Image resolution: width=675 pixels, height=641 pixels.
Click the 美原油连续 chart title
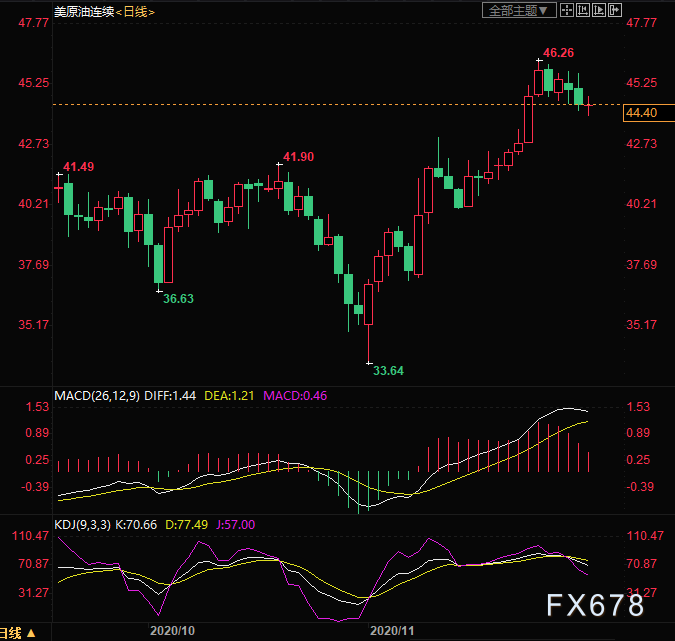pyautogui.click(x=84, y=11)
